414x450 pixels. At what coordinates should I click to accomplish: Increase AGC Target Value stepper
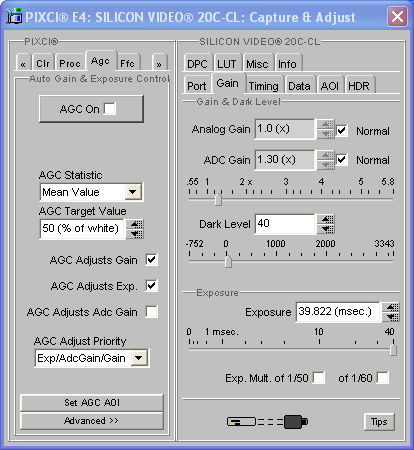pyautogui.click(x=136, y=224)
